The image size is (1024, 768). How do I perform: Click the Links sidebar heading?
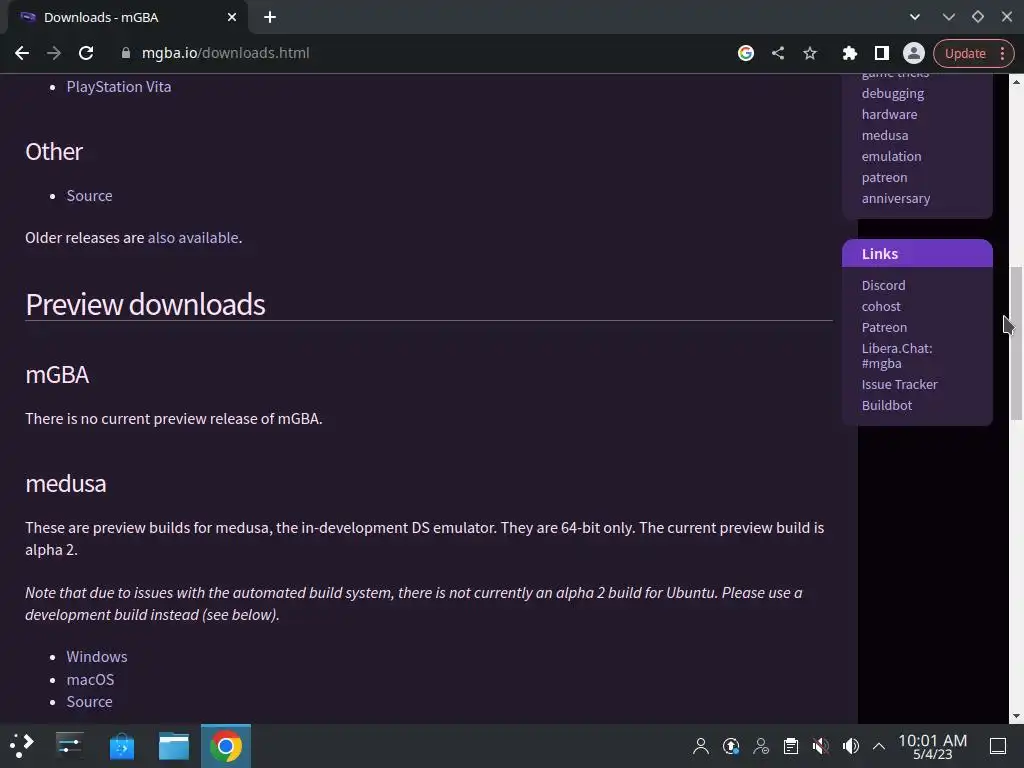coord(880,254)
